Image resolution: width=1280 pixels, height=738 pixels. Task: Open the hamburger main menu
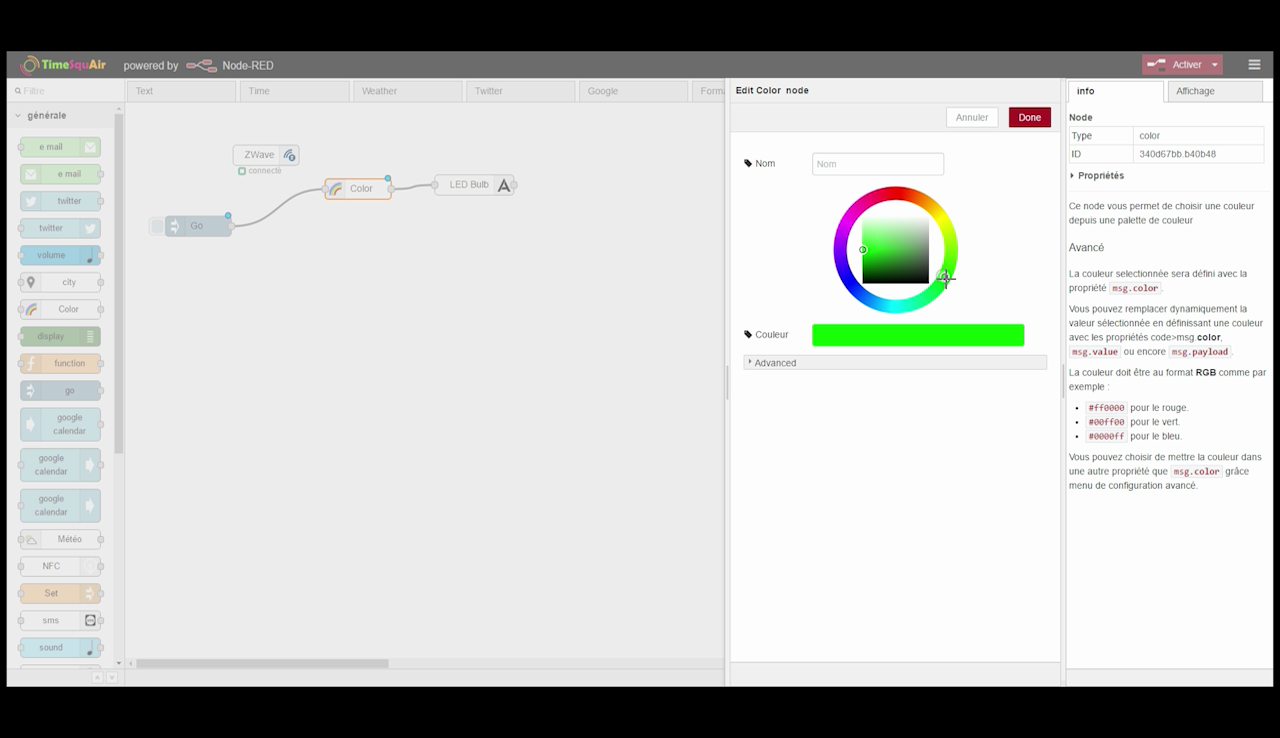coord(1254,64)
